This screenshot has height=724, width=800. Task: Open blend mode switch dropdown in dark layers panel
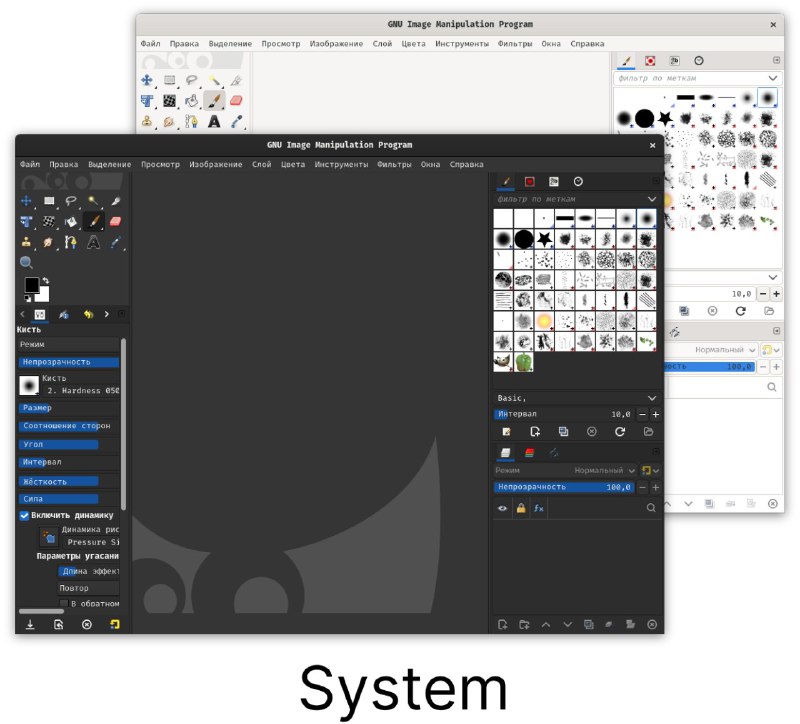click(x=650, y=470)
